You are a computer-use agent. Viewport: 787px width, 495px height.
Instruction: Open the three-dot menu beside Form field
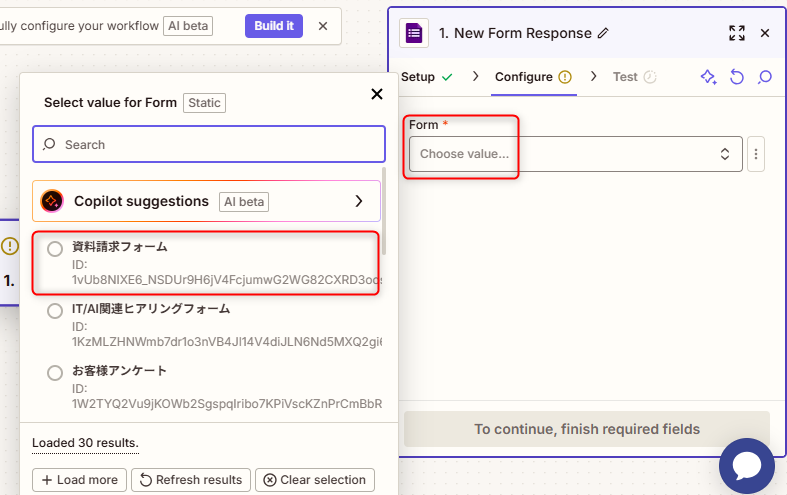click(x=756, y=154)
